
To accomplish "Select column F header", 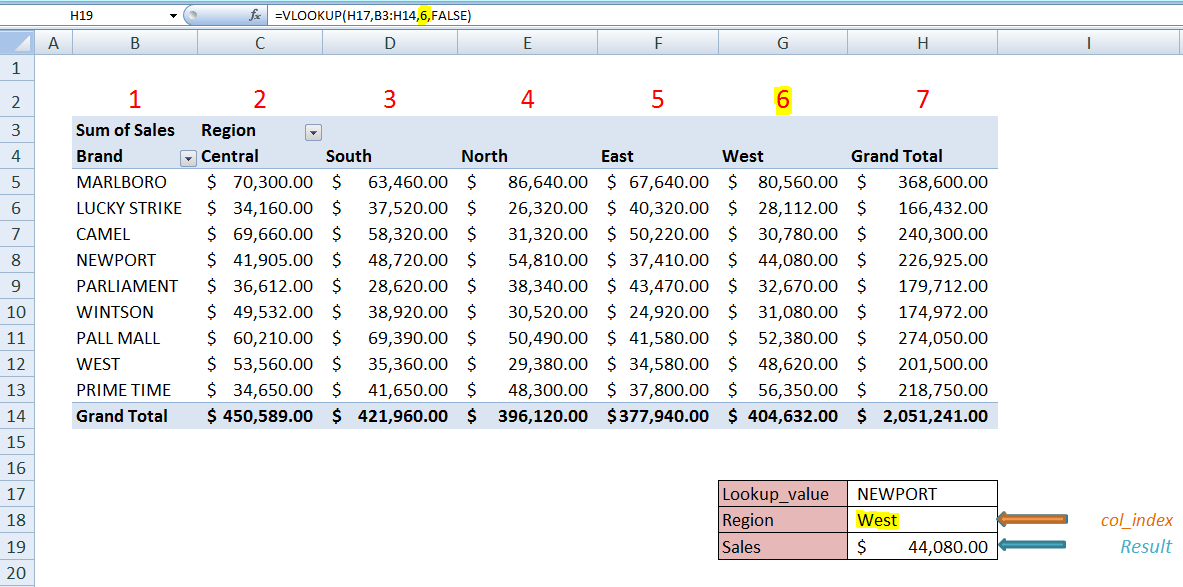I will coord(659,44).
